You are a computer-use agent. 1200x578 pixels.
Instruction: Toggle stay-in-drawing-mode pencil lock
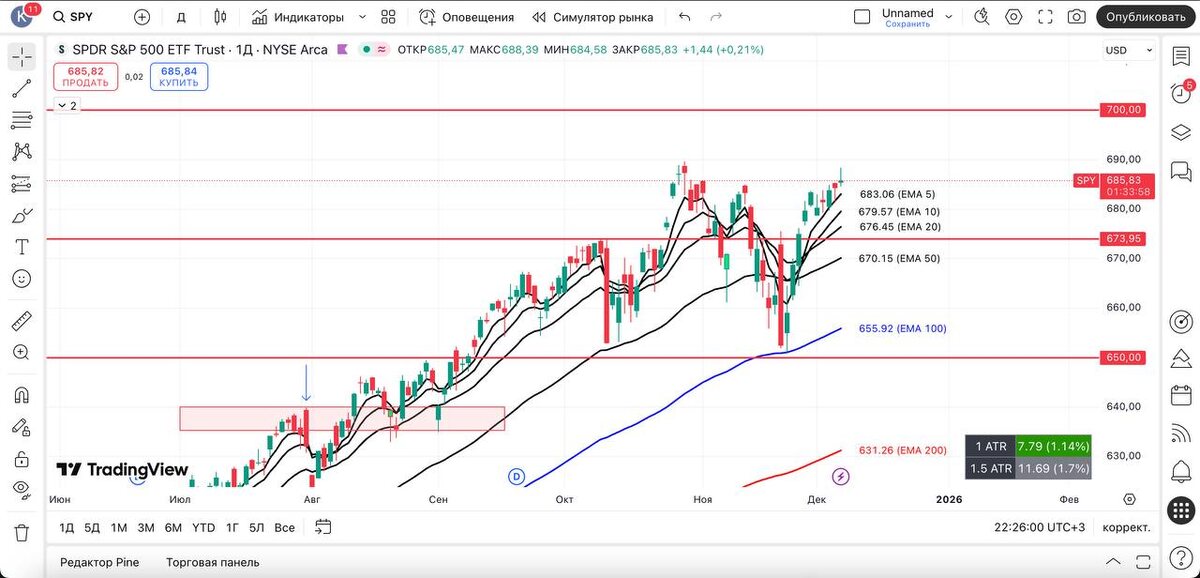tap(21, 427)
